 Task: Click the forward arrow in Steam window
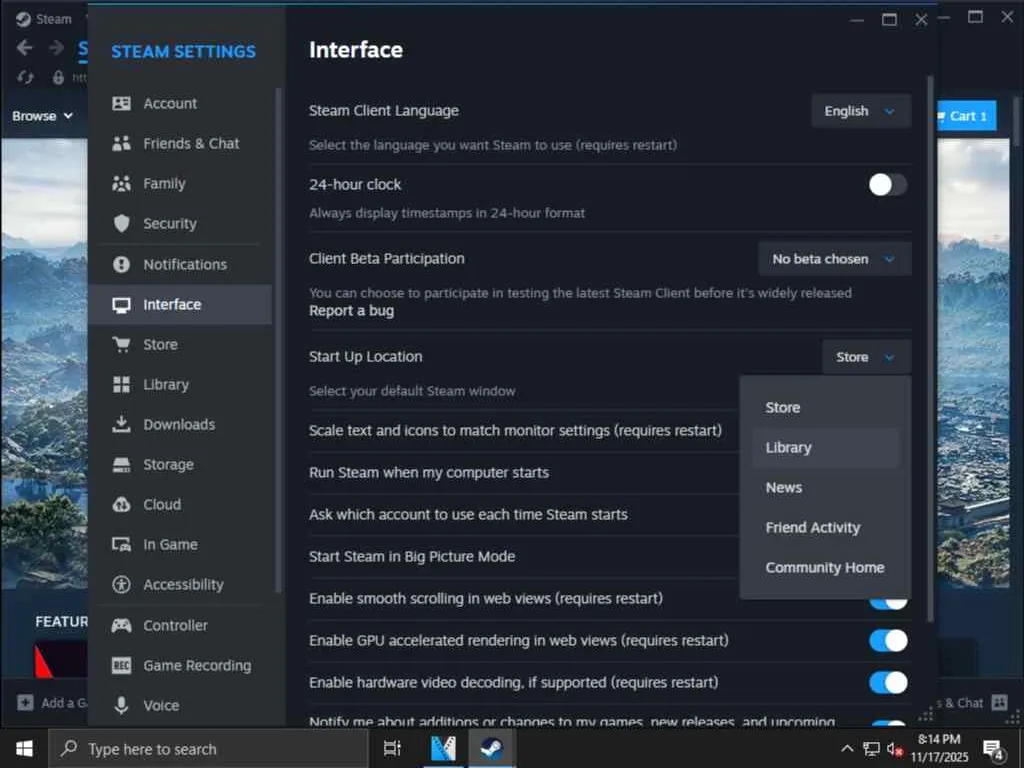pyautogui.click(x=57, y=48)
